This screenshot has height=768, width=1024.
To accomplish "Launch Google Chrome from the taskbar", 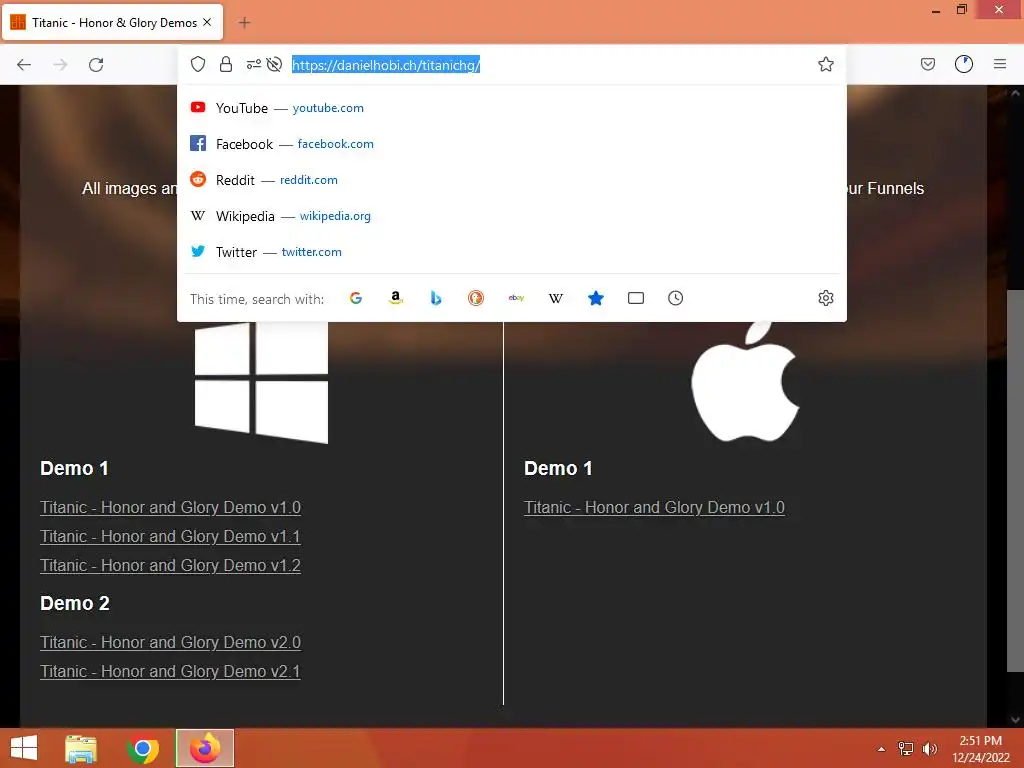I will [142, 748].
